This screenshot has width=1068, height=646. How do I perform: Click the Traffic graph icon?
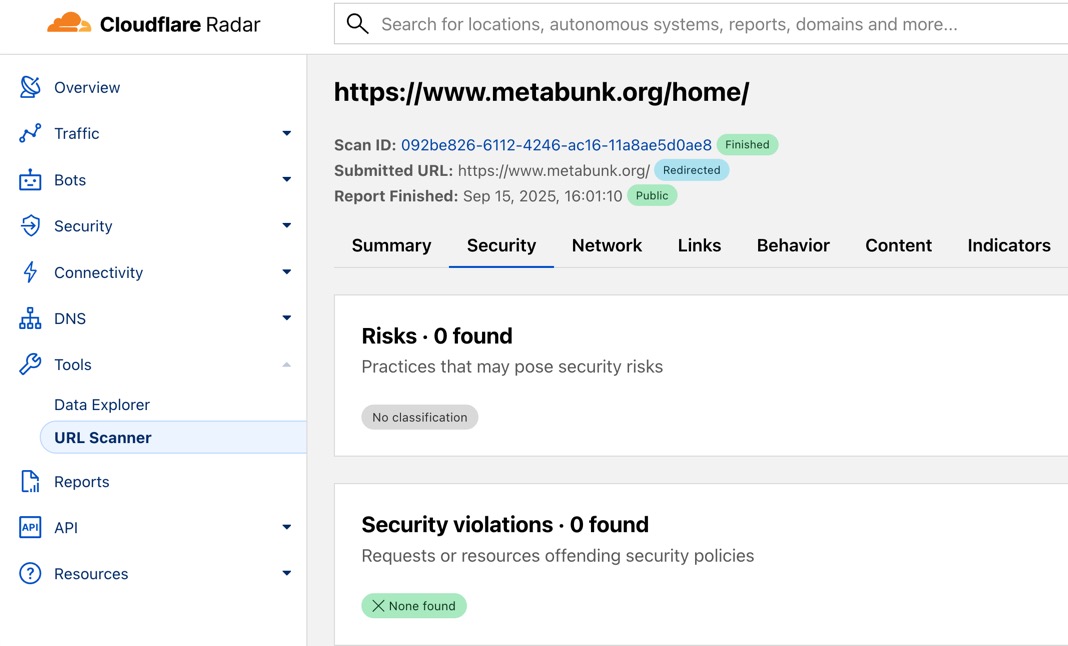pos(30,133)
